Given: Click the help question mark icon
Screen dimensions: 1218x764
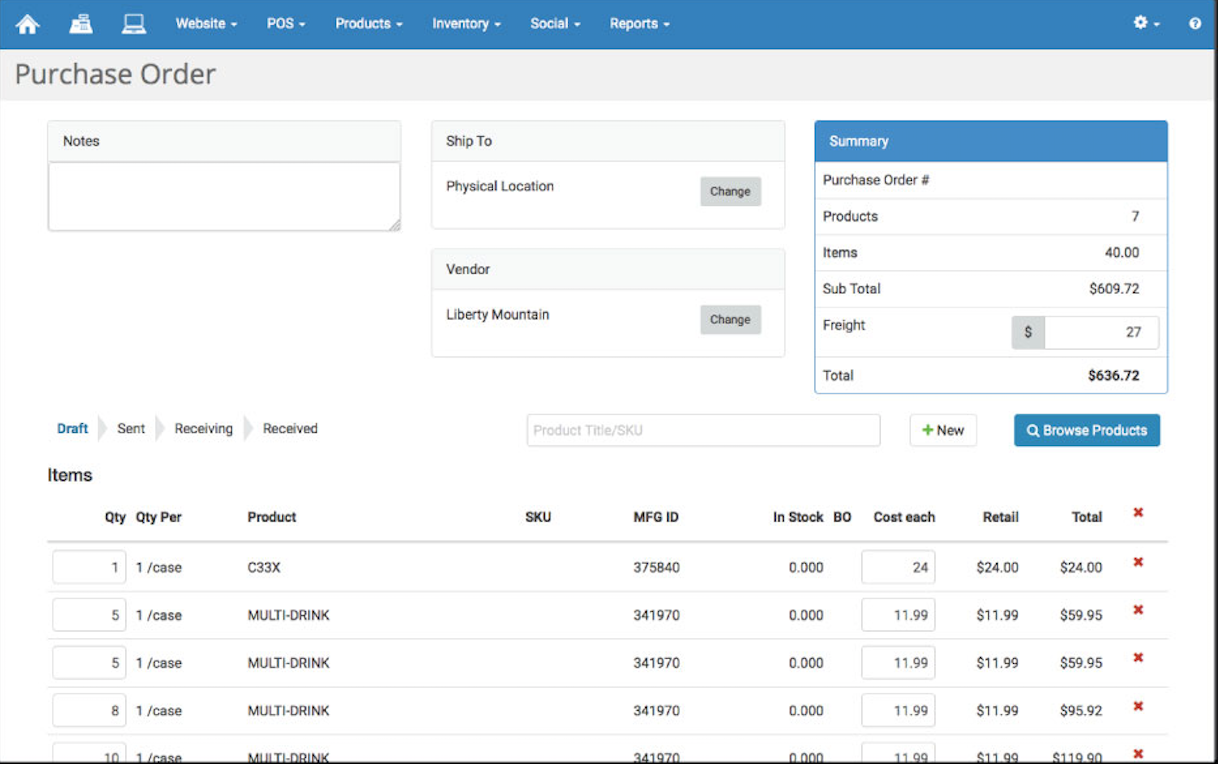Looking at the screenshot, I should click(x=1195, y=24).
